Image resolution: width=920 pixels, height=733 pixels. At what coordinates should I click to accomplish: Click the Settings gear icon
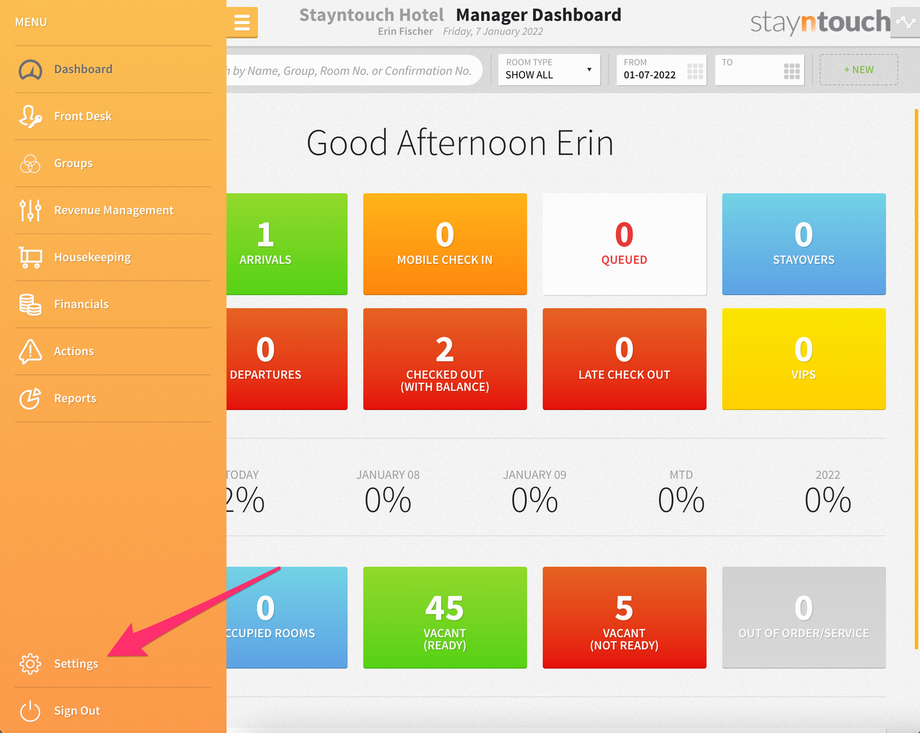point(30,664)
